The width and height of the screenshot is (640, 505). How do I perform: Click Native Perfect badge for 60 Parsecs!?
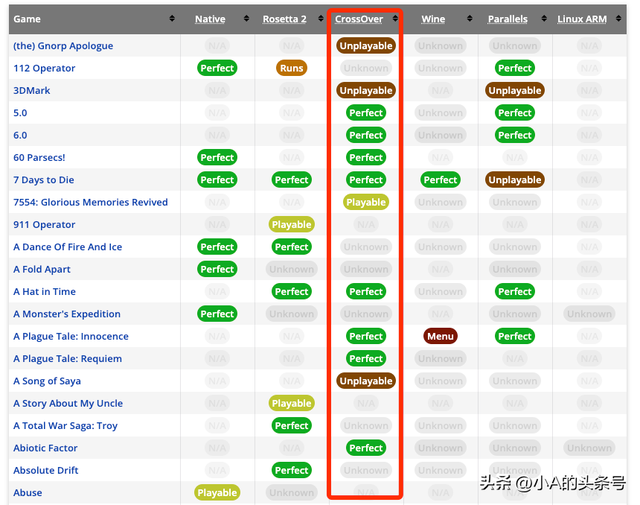(217, 158)
